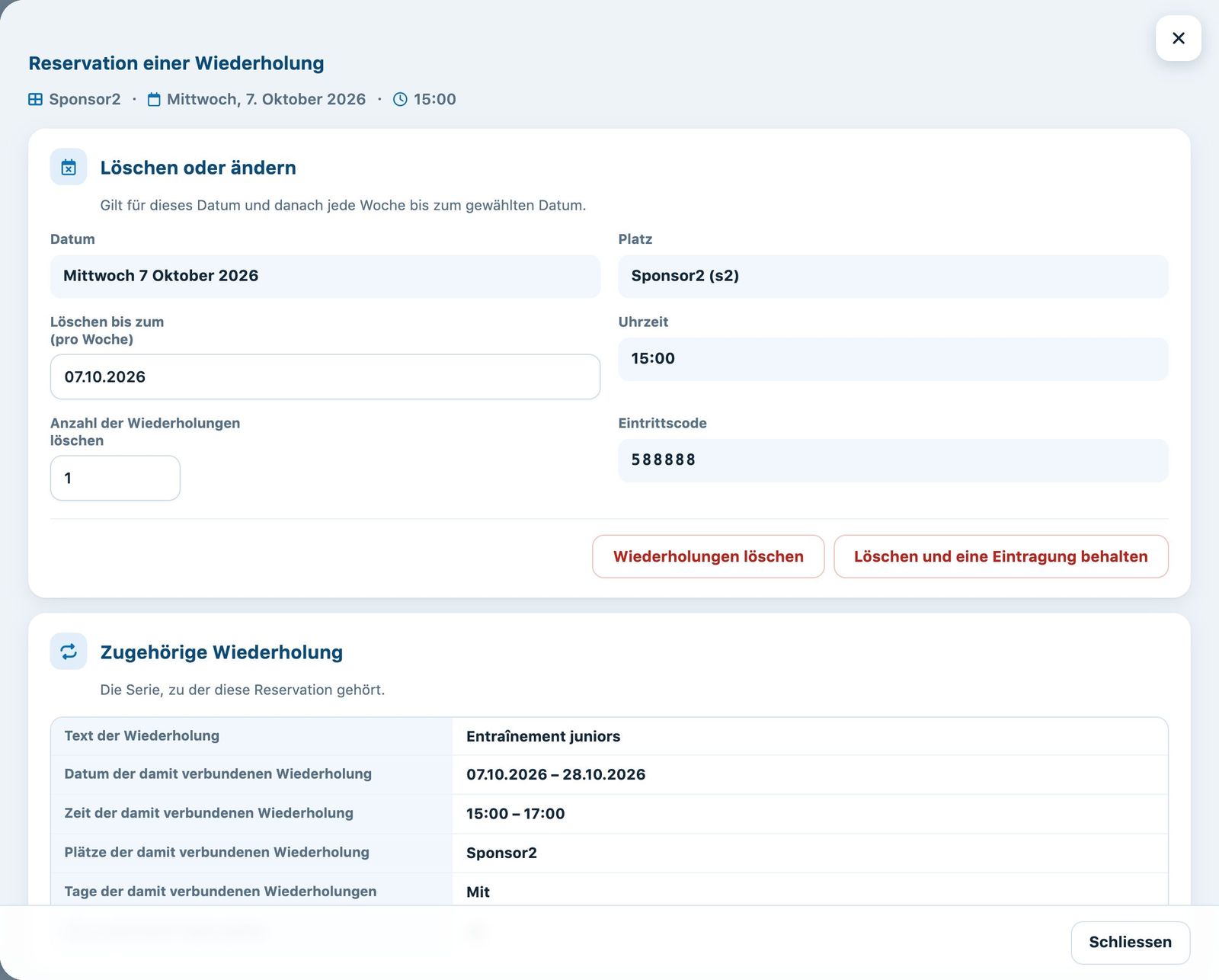Click the Platz field showing Sponsor2 (s2)
The height and width of the screenshot is (980, 1219).
pyautogui.click(x=893, y=276)
